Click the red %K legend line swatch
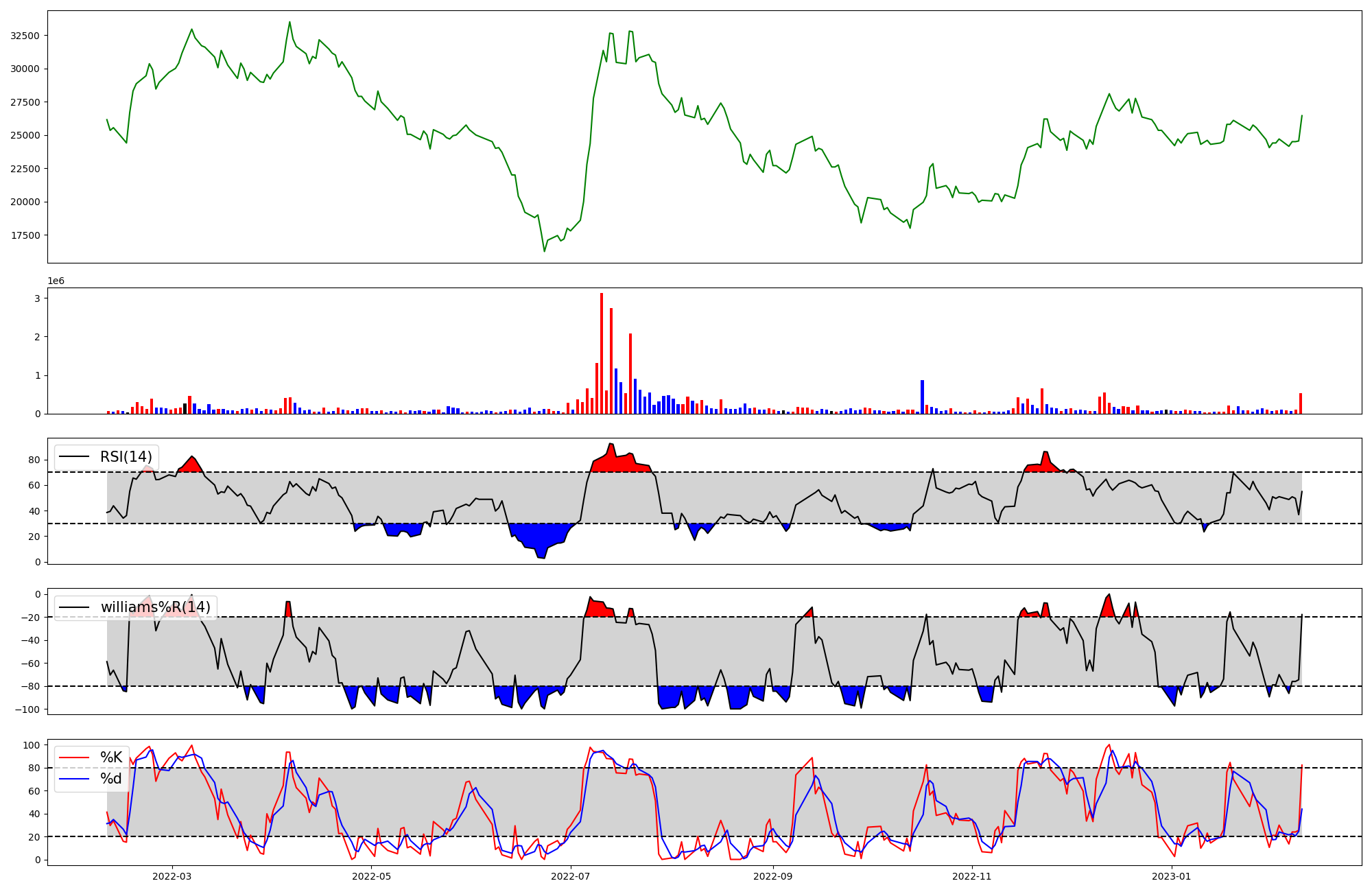This screenshot has height=892, width=1372. (x=75, y=758)
